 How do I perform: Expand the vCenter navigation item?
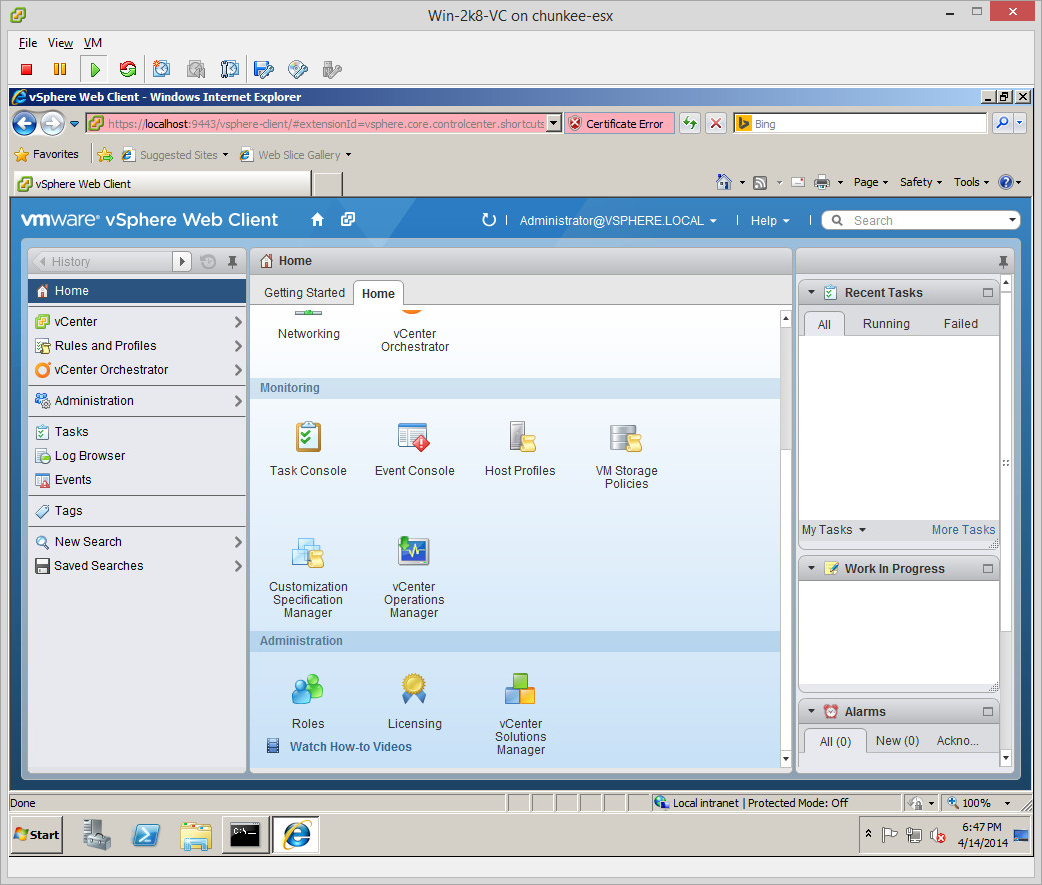coord(238,322)
